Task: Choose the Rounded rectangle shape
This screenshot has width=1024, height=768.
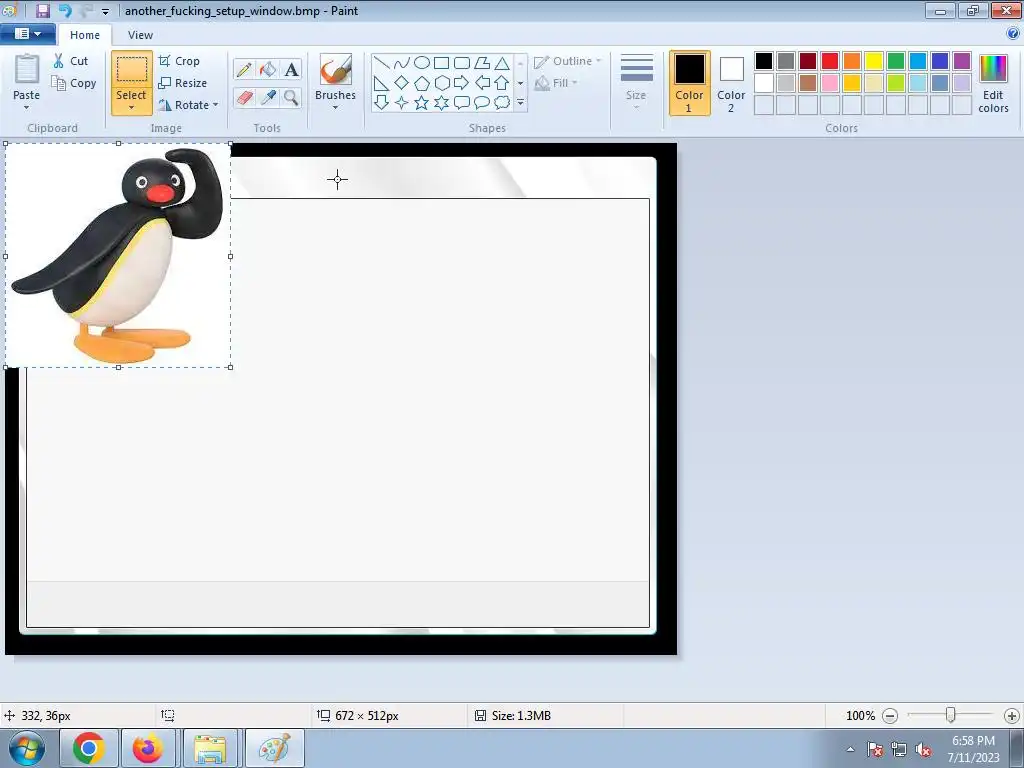Action: pos(462,63)
